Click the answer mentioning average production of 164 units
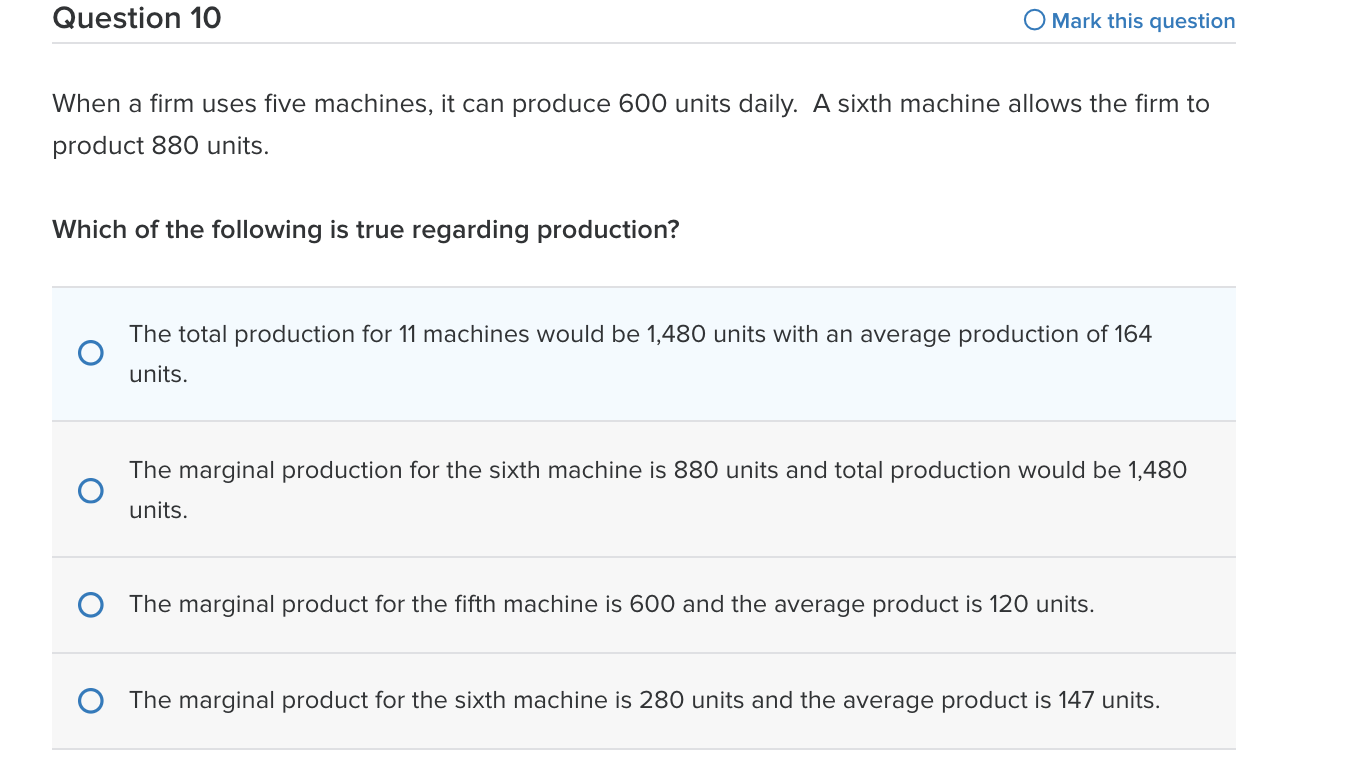Image resolution: width=1346 pixels, height=768 pixels. coord(640,353)
